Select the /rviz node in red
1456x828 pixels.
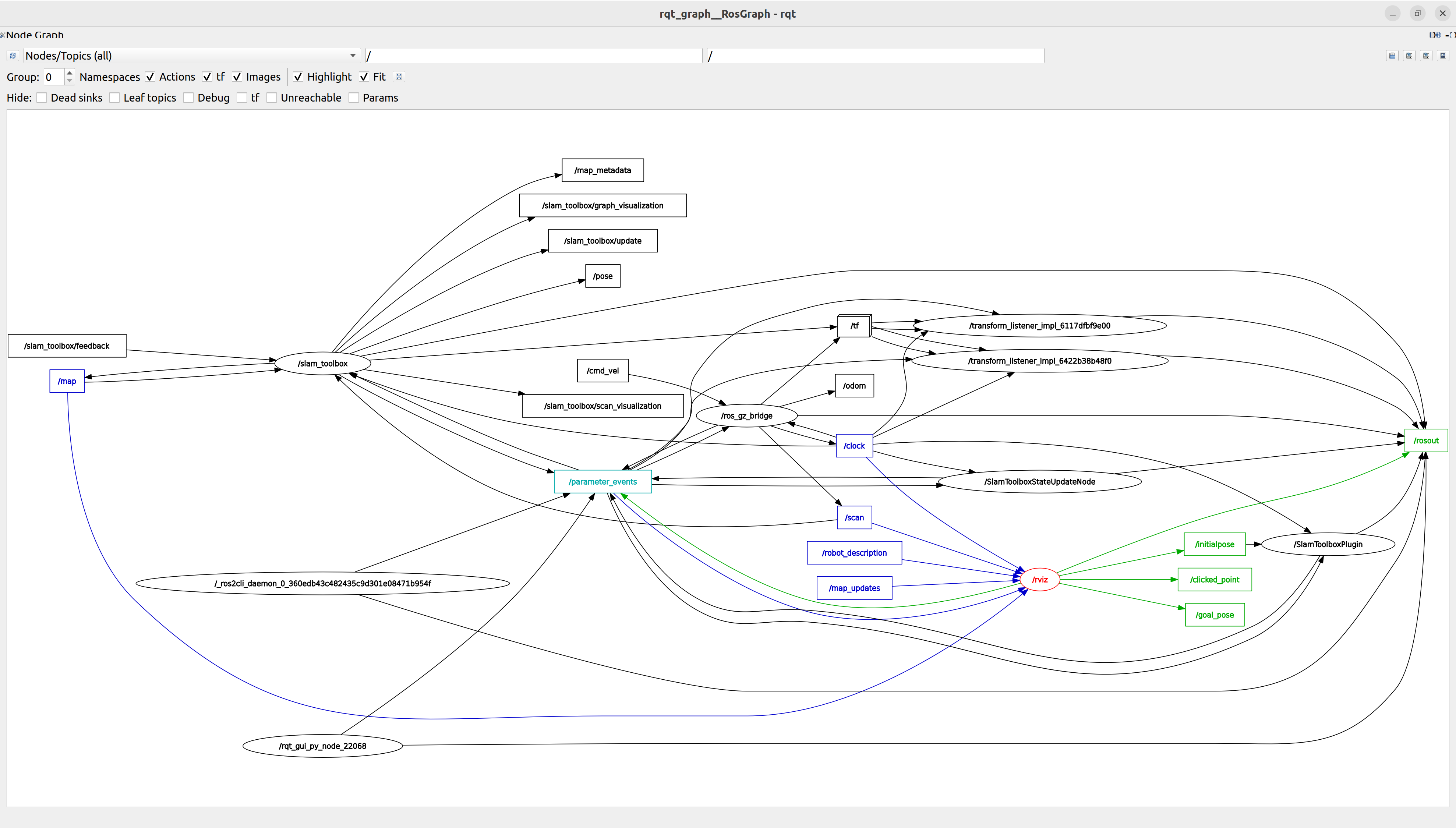coord(1040,580)
